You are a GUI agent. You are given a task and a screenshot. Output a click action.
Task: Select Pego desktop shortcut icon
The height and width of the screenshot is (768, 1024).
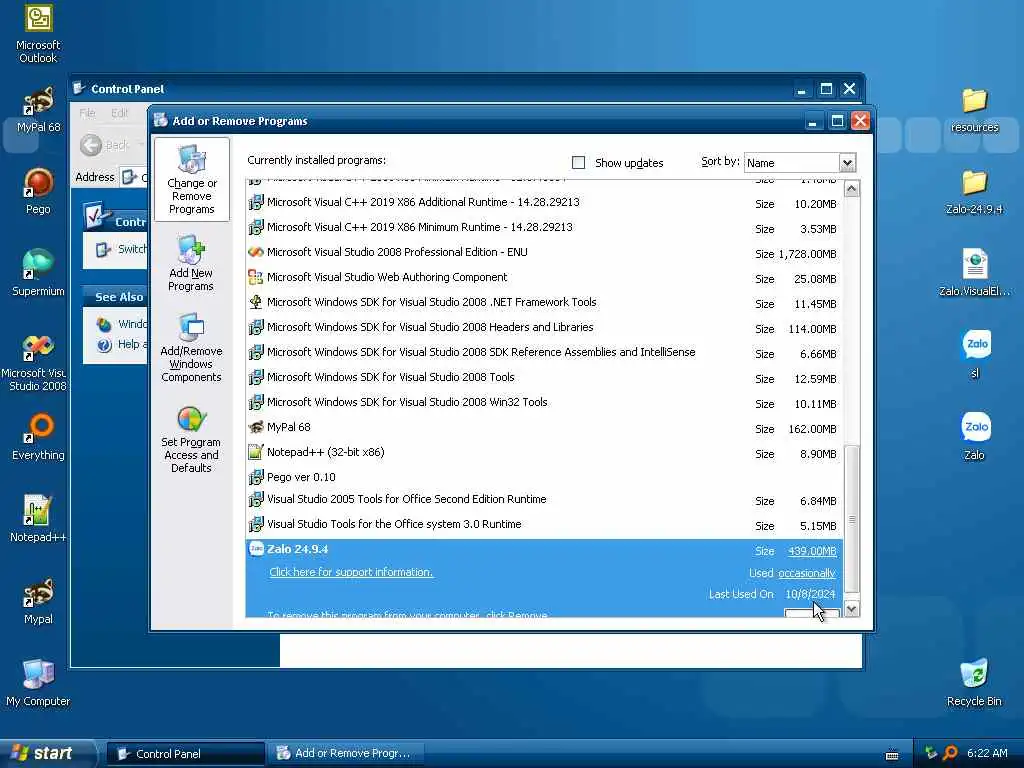pyautogui.click(x=38, y=191)
